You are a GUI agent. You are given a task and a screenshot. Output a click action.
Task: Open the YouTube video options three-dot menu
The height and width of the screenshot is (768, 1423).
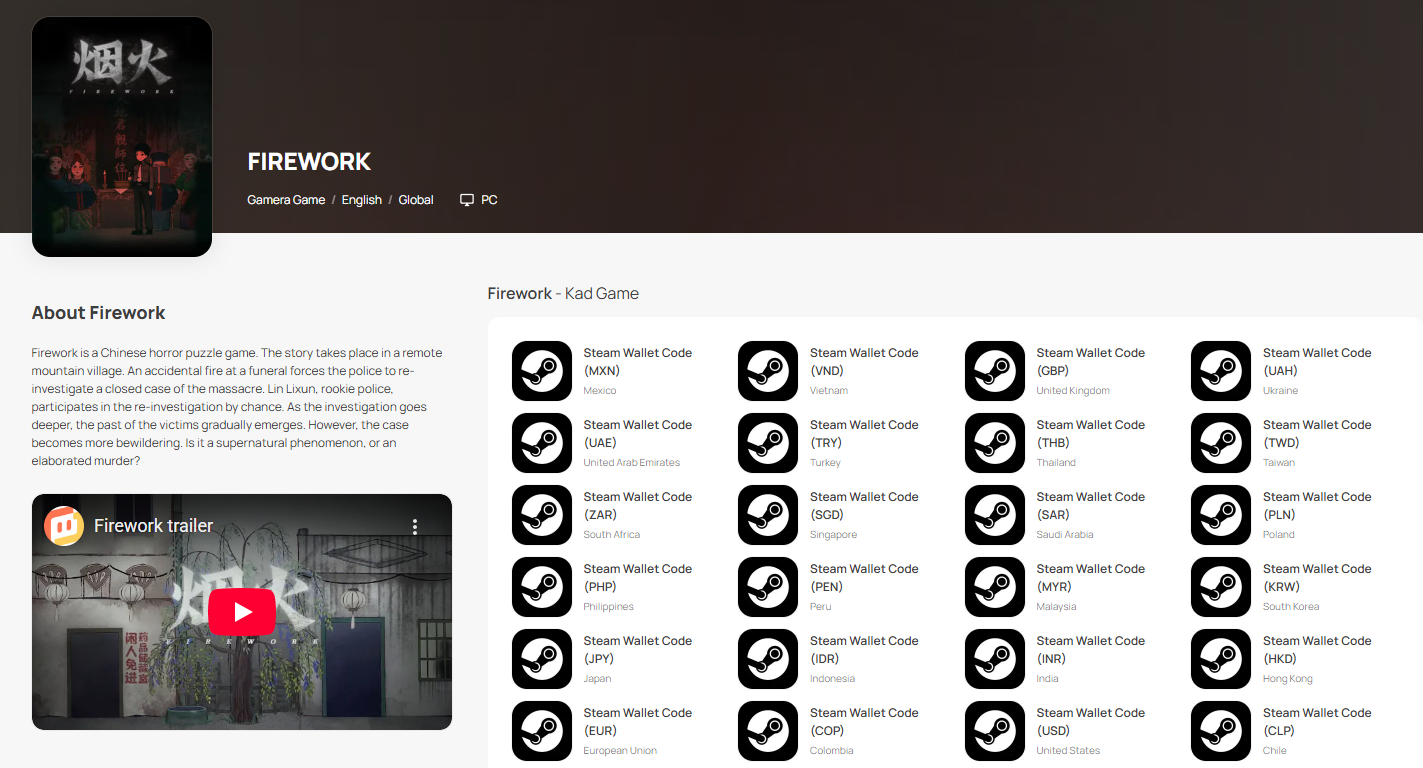point(415,526)
